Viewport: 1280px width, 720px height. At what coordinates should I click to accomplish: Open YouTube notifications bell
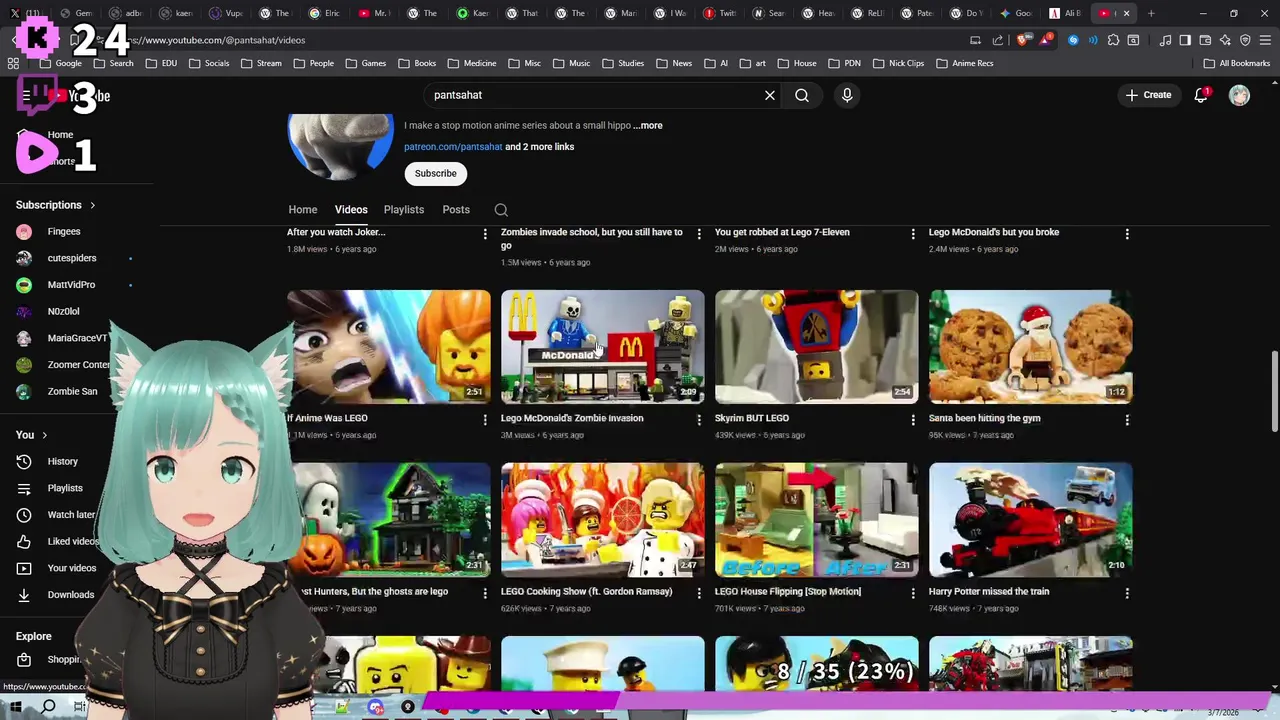[1201, 95]
